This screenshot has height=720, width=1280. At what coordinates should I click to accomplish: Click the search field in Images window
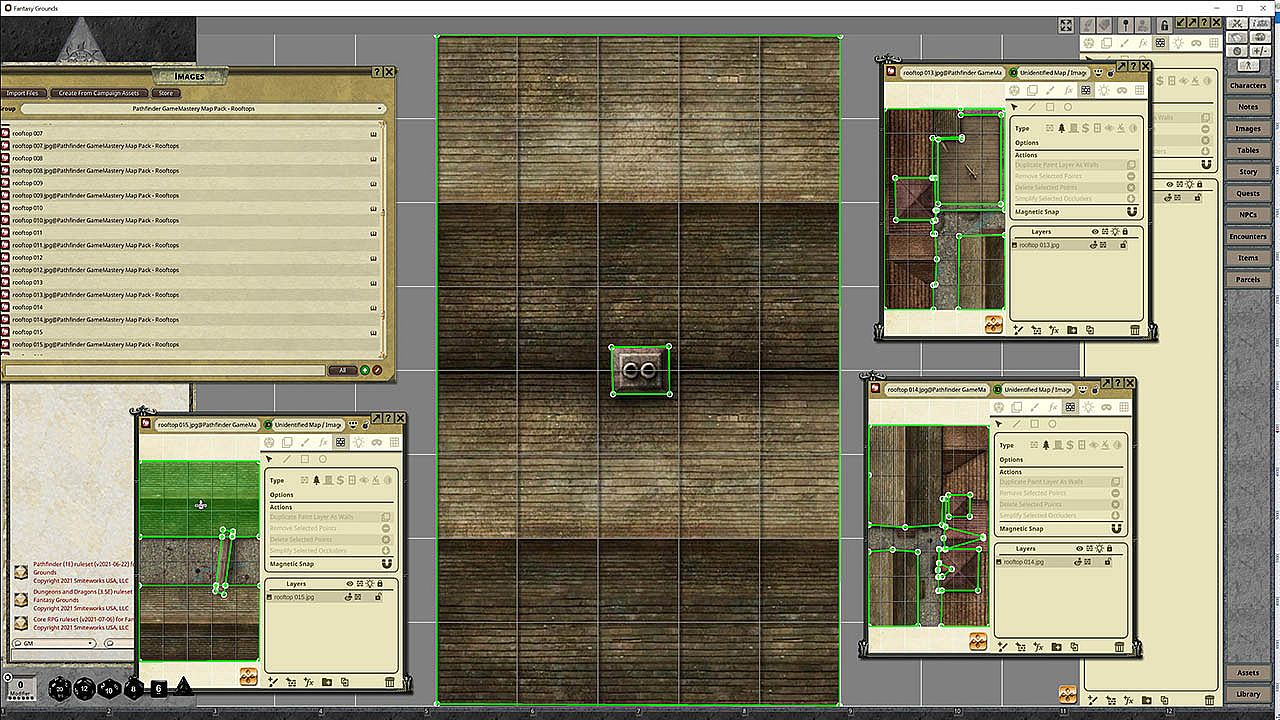pos(165,370)
